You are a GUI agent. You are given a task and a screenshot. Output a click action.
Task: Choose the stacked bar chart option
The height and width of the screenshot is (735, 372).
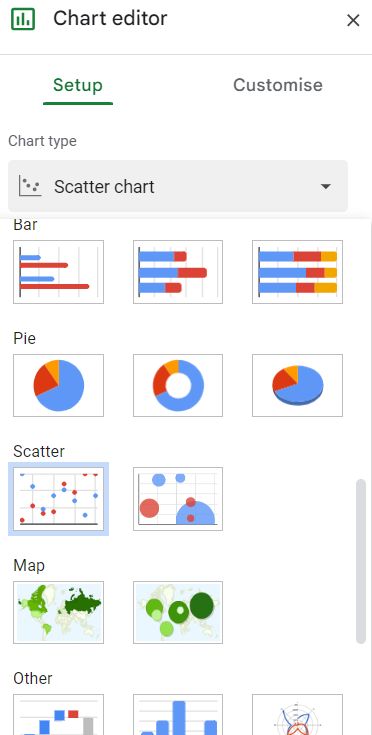[x=178, y=272]
